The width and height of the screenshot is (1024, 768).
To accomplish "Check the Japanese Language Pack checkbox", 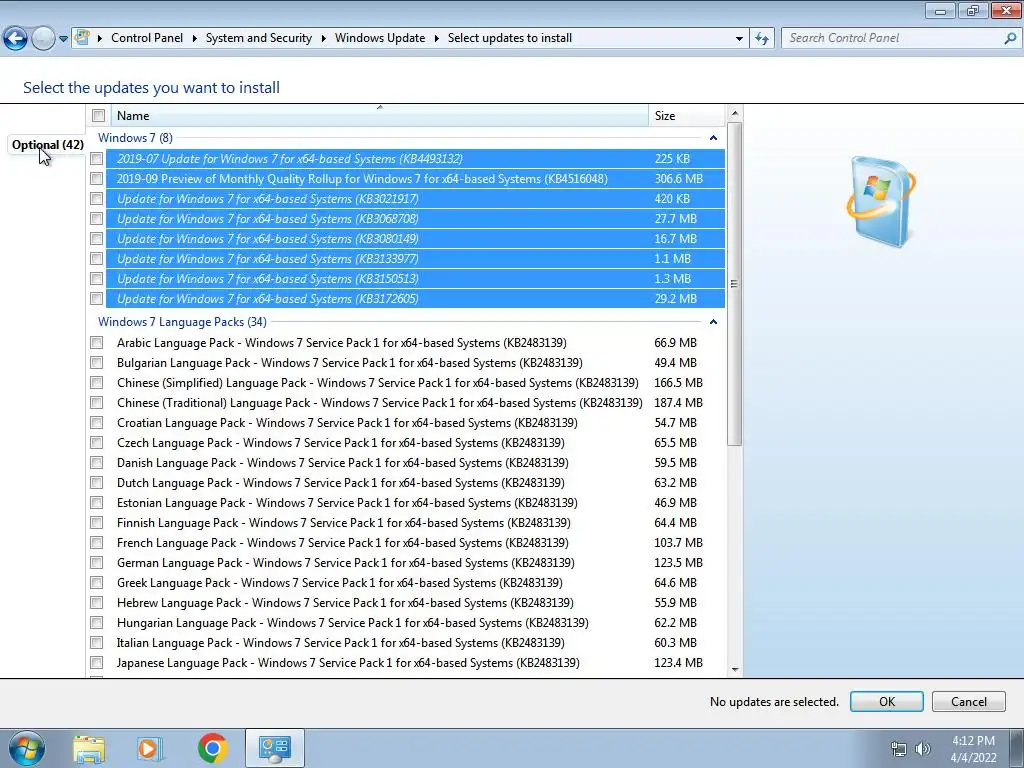I will 97,662.
